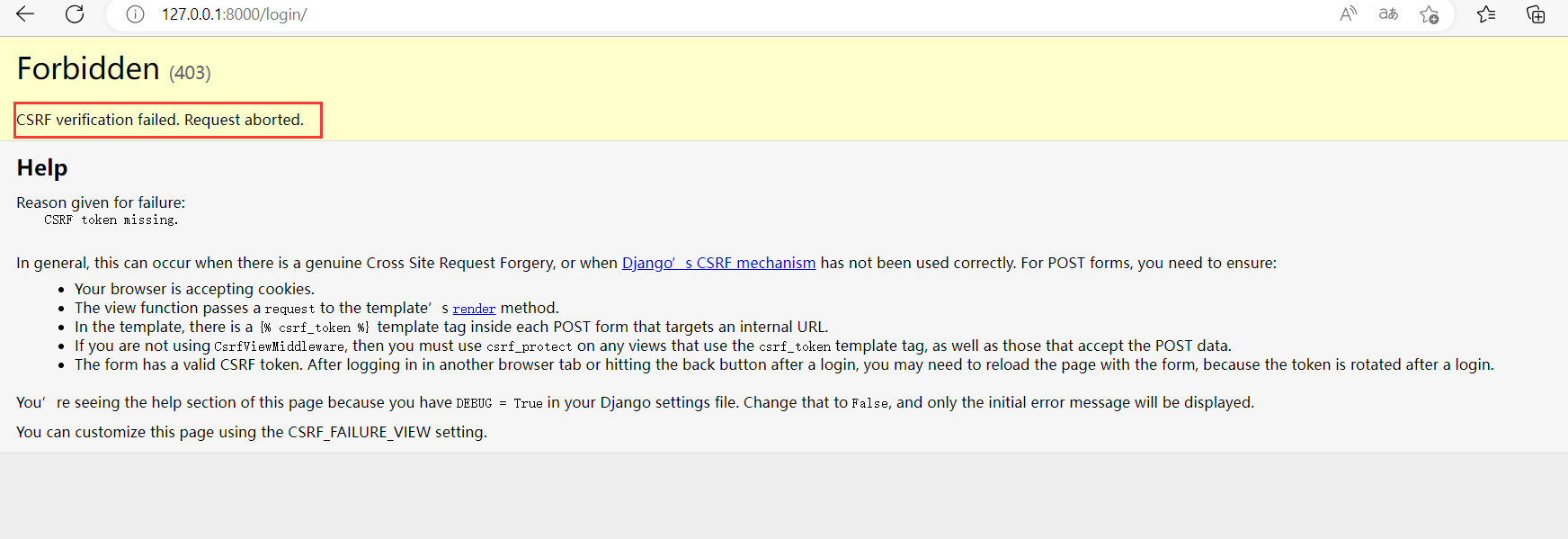Open the translate page option
The image size is (1568, 539).
pyautogui.click(x=1388, y=14)
